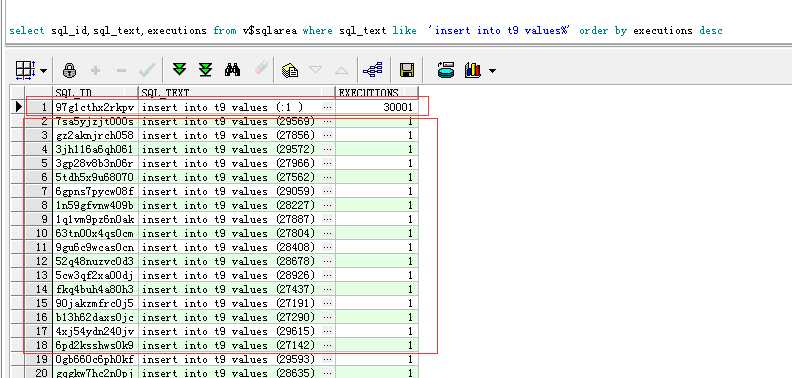
Task: Toggle the padlock edit-data icon
Action: pos(69,70)
